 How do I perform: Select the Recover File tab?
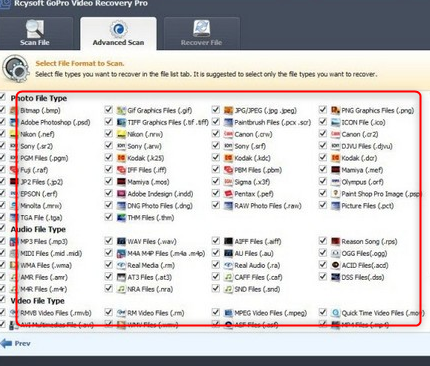(201, 33)
